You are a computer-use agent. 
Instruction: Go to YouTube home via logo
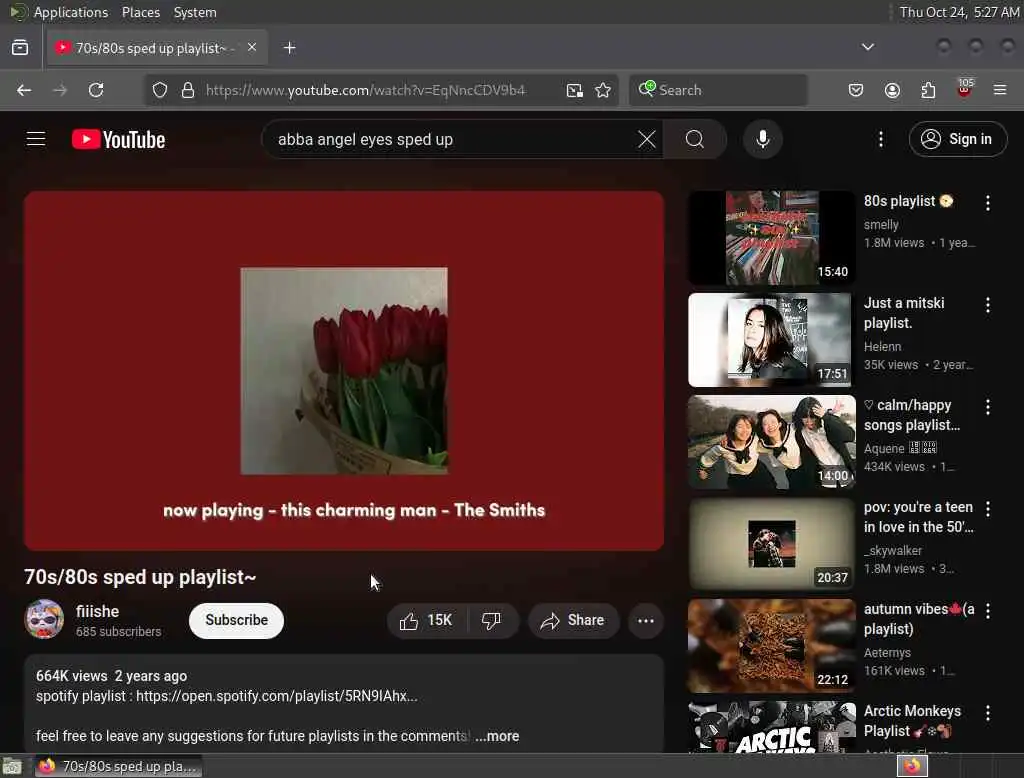(118, 139)
